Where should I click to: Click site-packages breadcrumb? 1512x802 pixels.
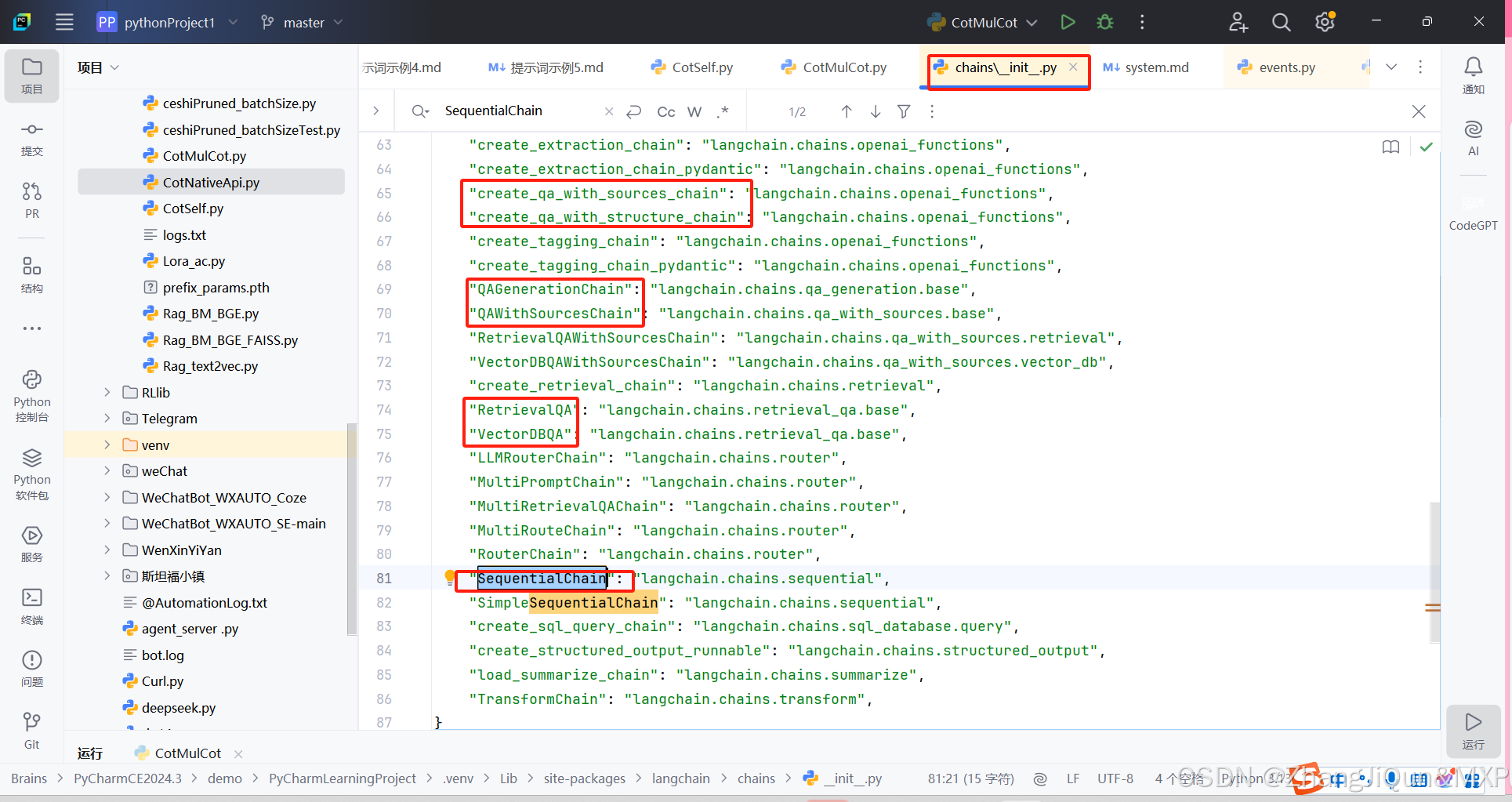585,778
